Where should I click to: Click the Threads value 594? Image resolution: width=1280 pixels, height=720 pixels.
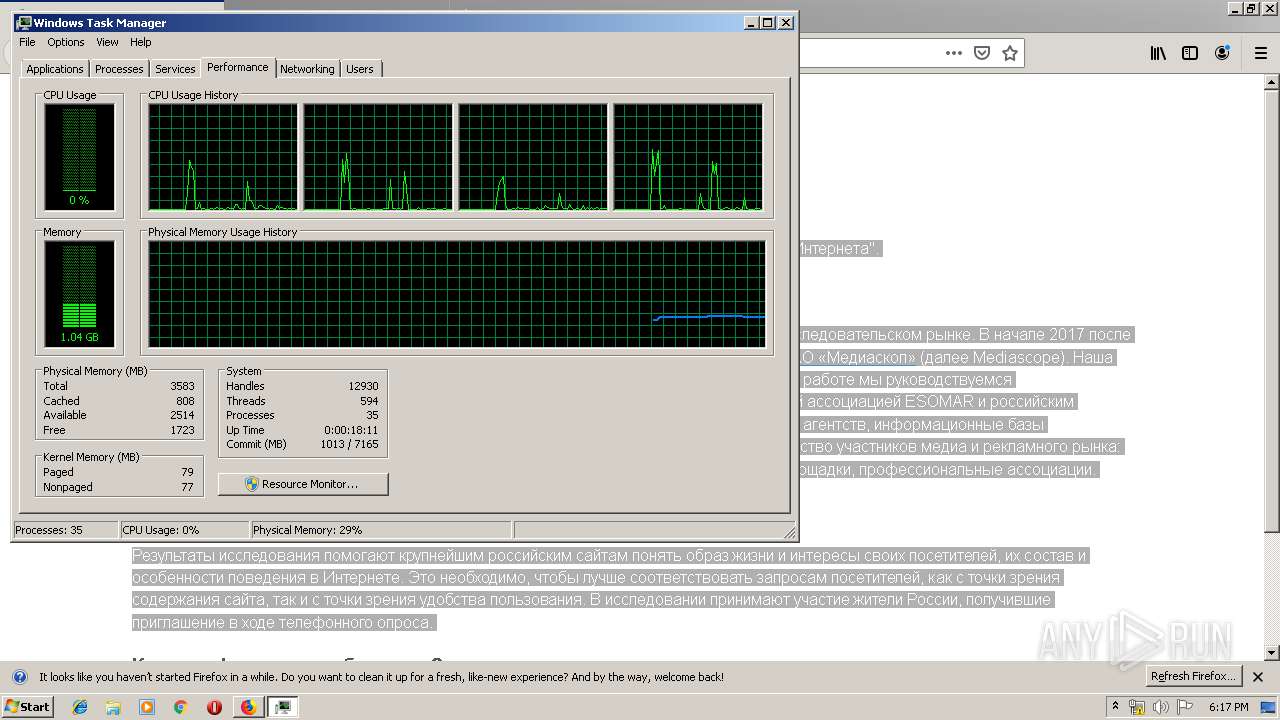tap(369, 401)
